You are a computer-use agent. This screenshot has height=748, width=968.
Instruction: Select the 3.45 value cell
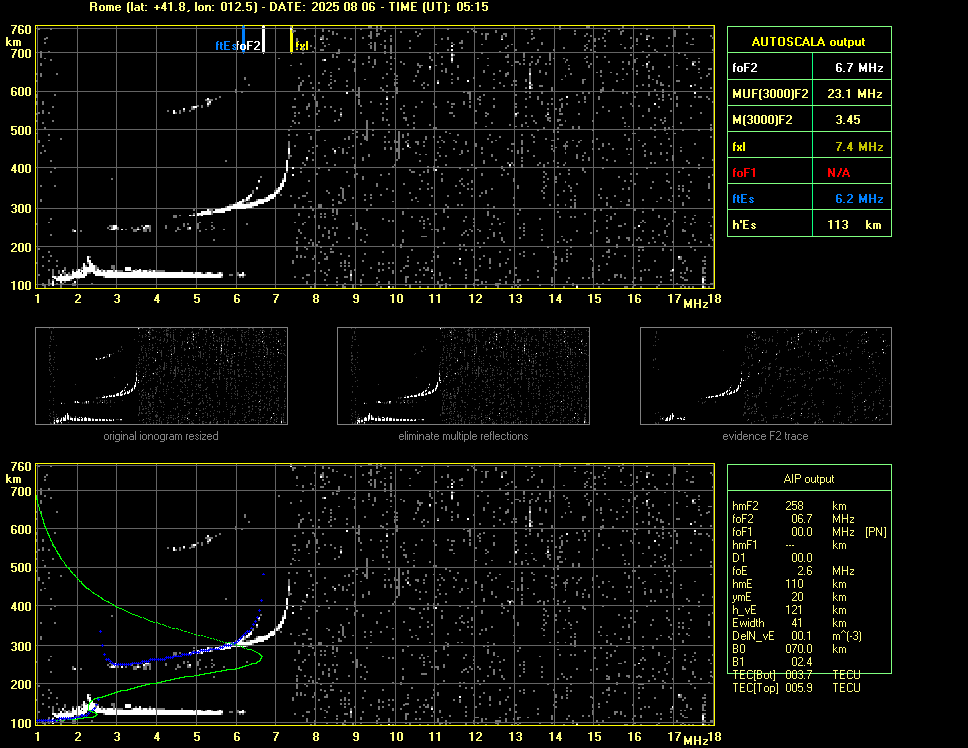pyautogui.click(x=848, y=120)
